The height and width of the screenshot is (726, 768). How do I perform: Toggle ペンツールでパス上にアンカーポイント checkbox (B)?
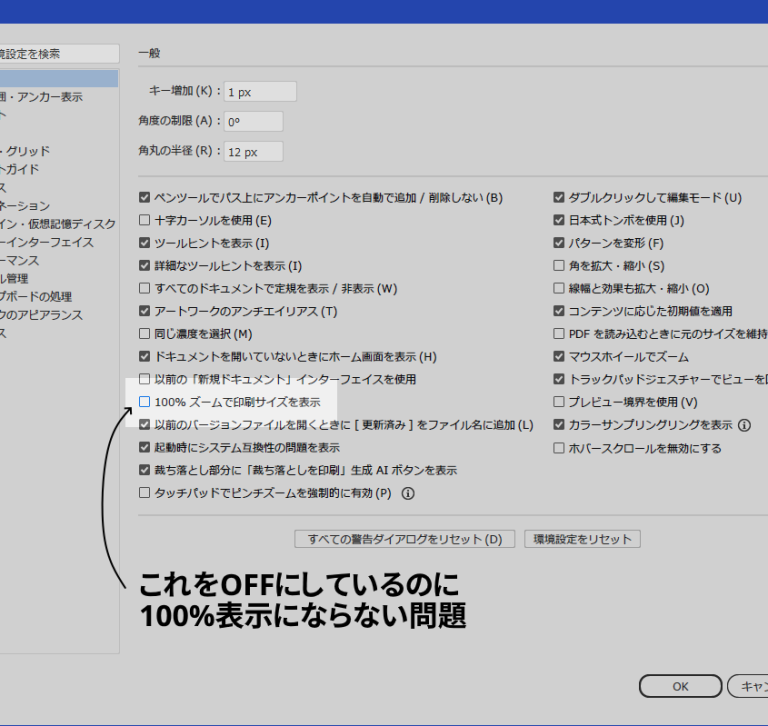pos(144,197)
